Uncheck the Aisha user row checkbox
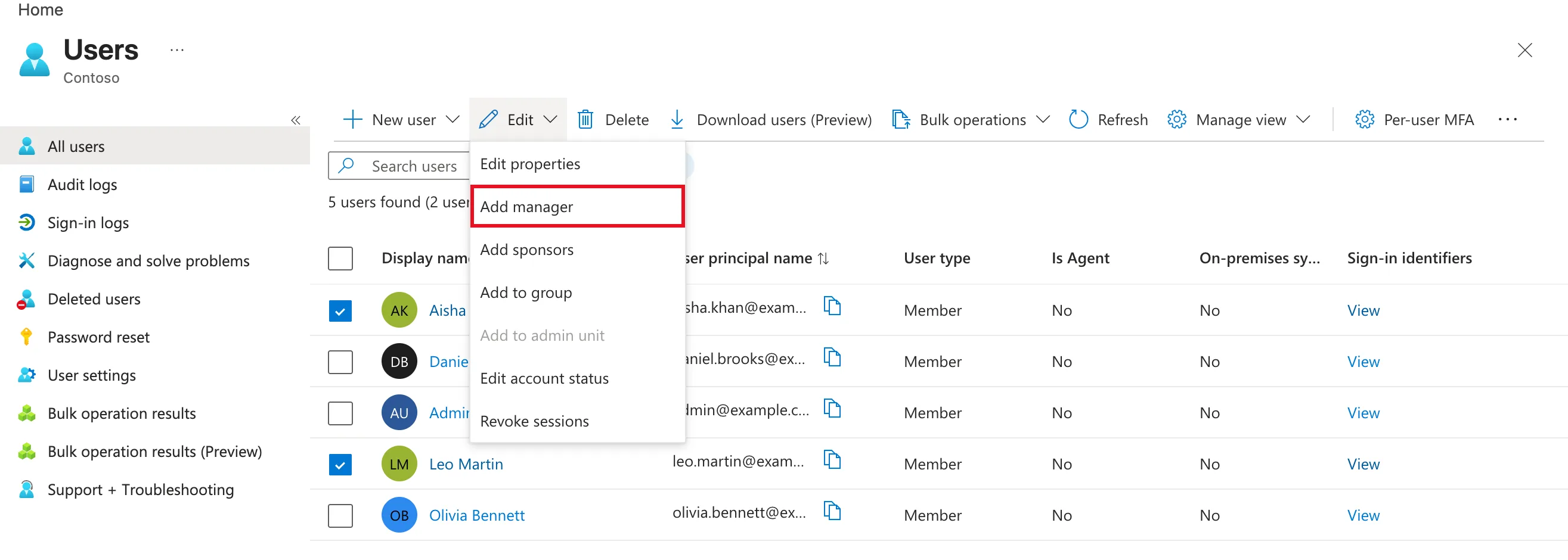This screenshot has height=560, width=1568. (x=340, y=312)
